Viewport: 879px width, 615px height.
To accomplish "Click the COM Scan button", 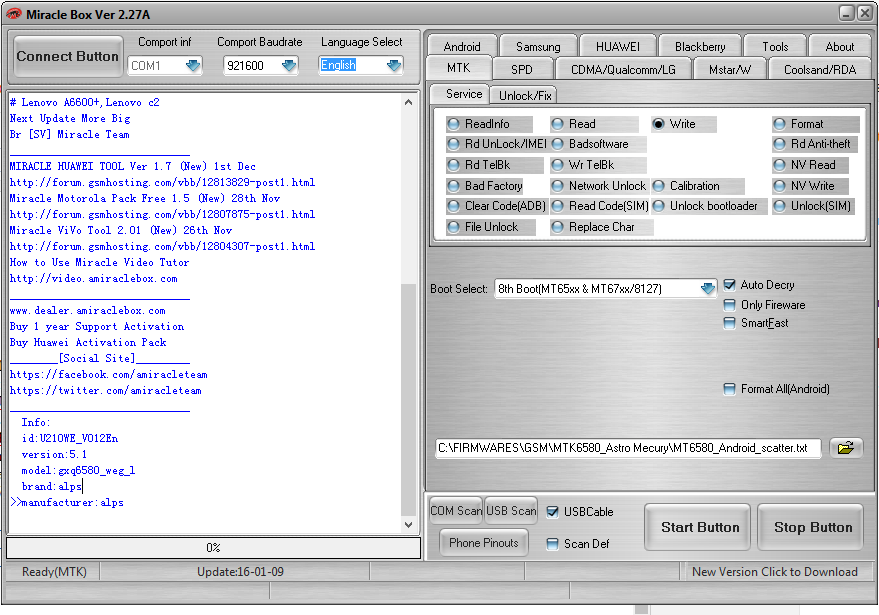I will pos(456,511).
